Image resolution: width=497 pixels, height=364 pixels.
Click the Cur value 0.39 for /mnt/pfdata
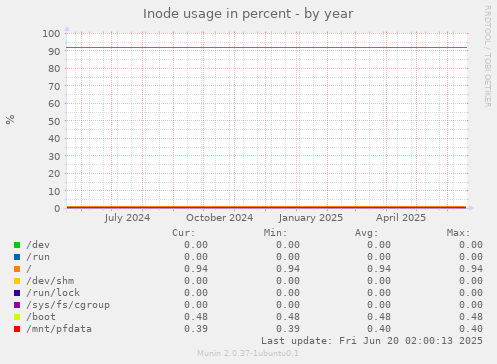click(x=196, y=329)
